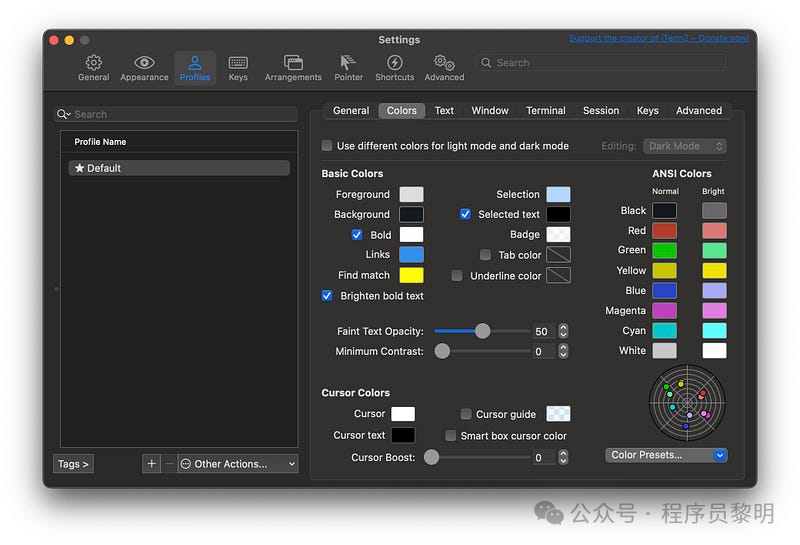Screen dimensions: 800x545
Task: Open the Appearance settings pane
Action: click(144, 68)
